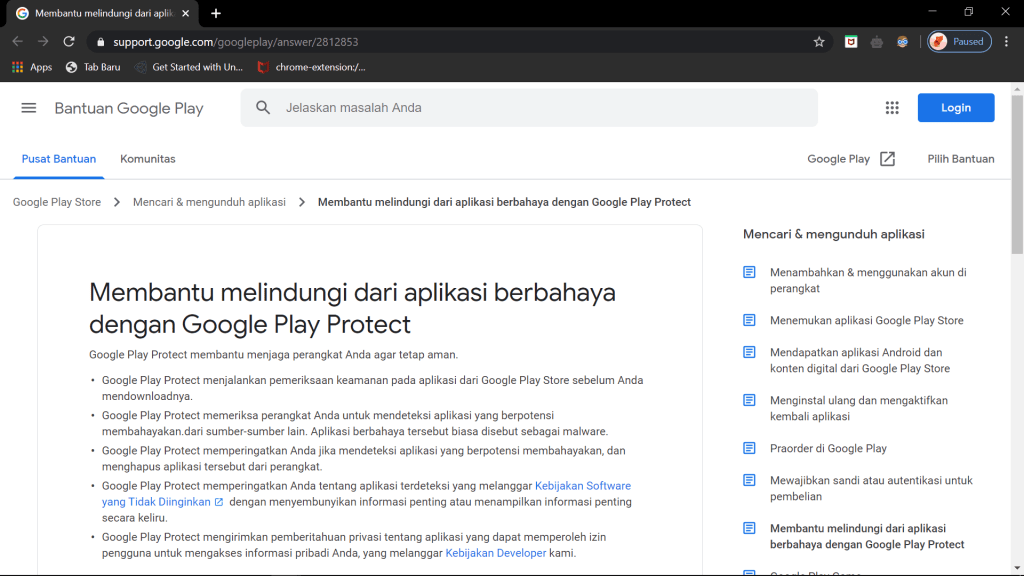The image size is (1024, 576).
Task: Switch to the Komunitas tab
Action: pos(148,159)
